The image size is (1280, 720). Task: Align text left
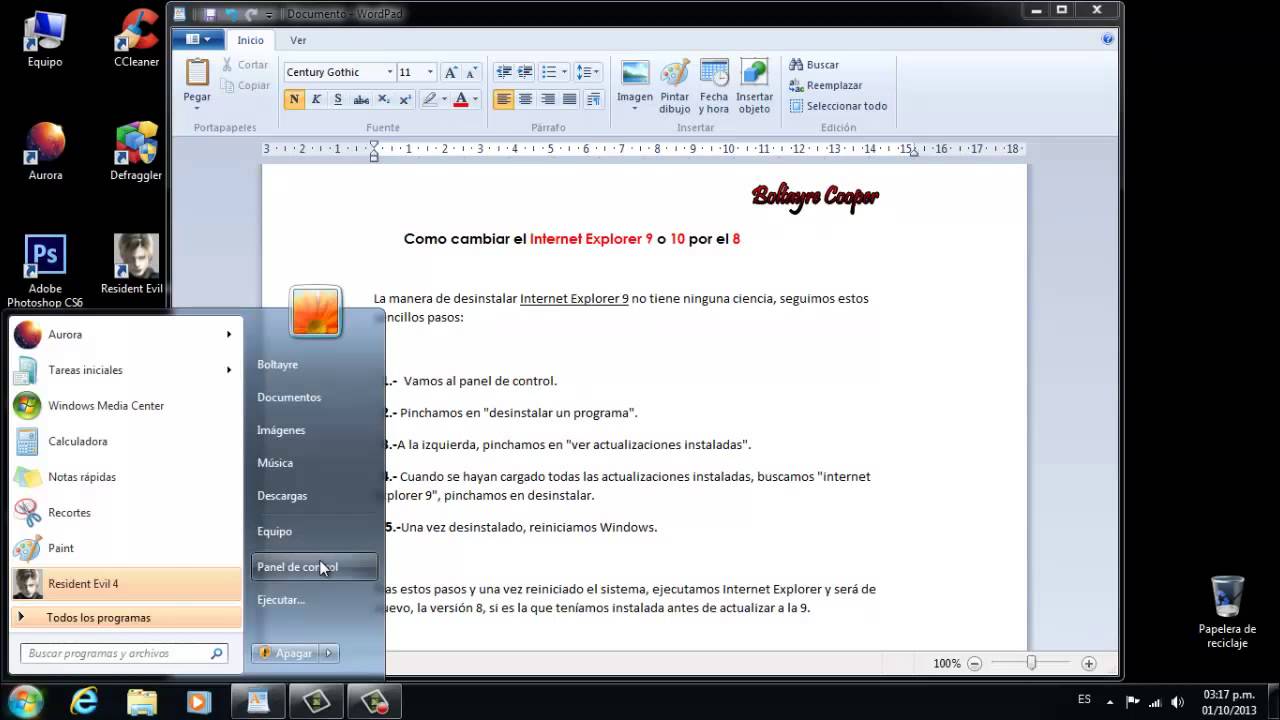(504, 99)
